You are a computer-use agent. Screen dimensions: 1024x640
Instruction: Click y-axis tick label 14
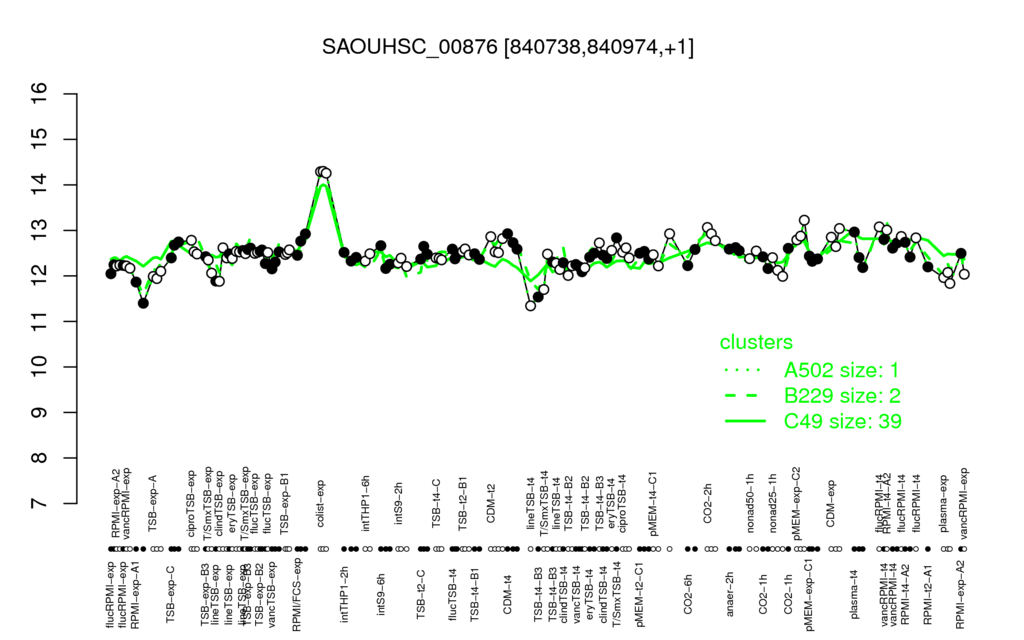tap(40, 185)
